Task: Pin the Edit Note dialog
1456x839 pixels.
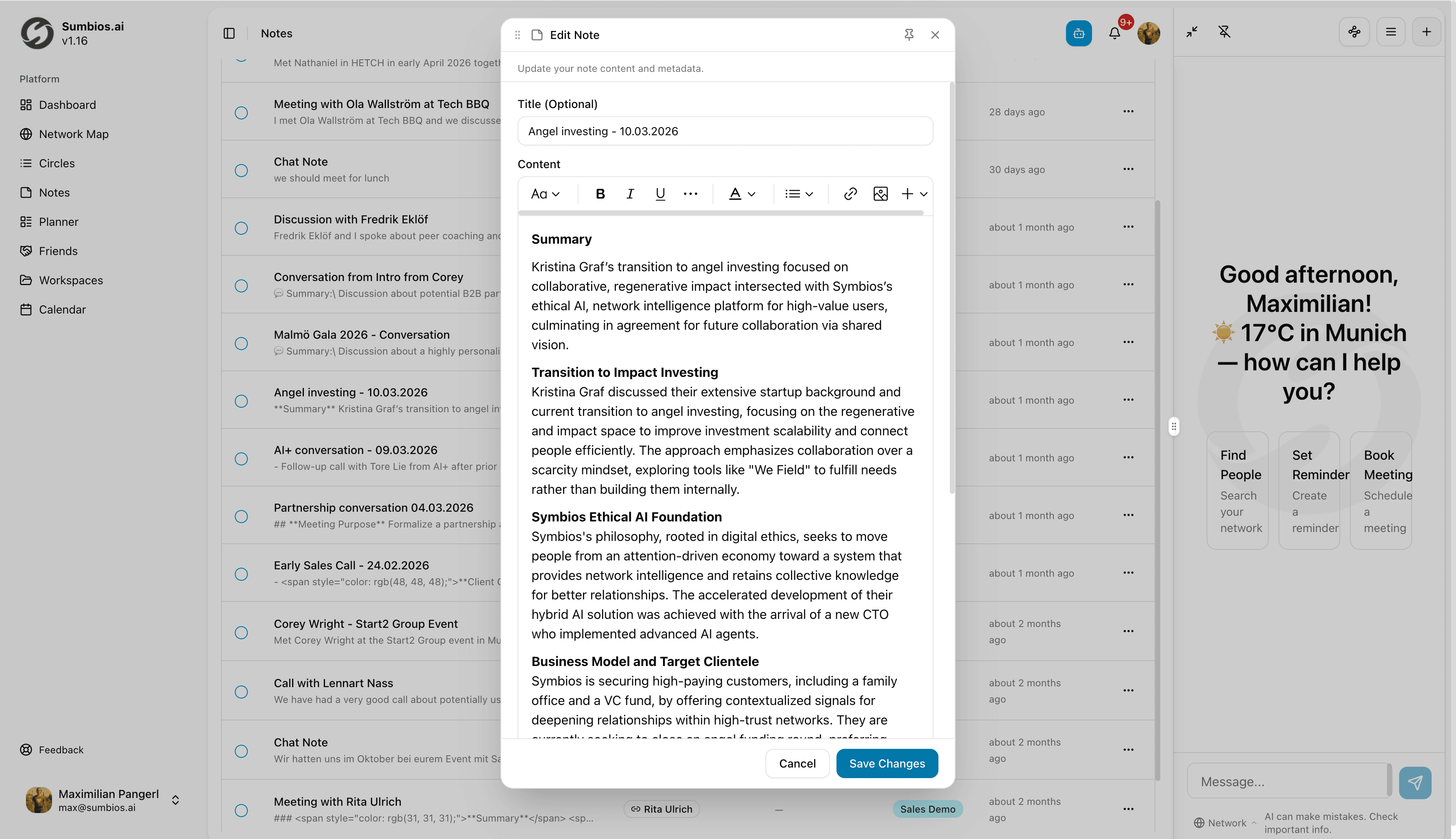Action: click(909, 35)
